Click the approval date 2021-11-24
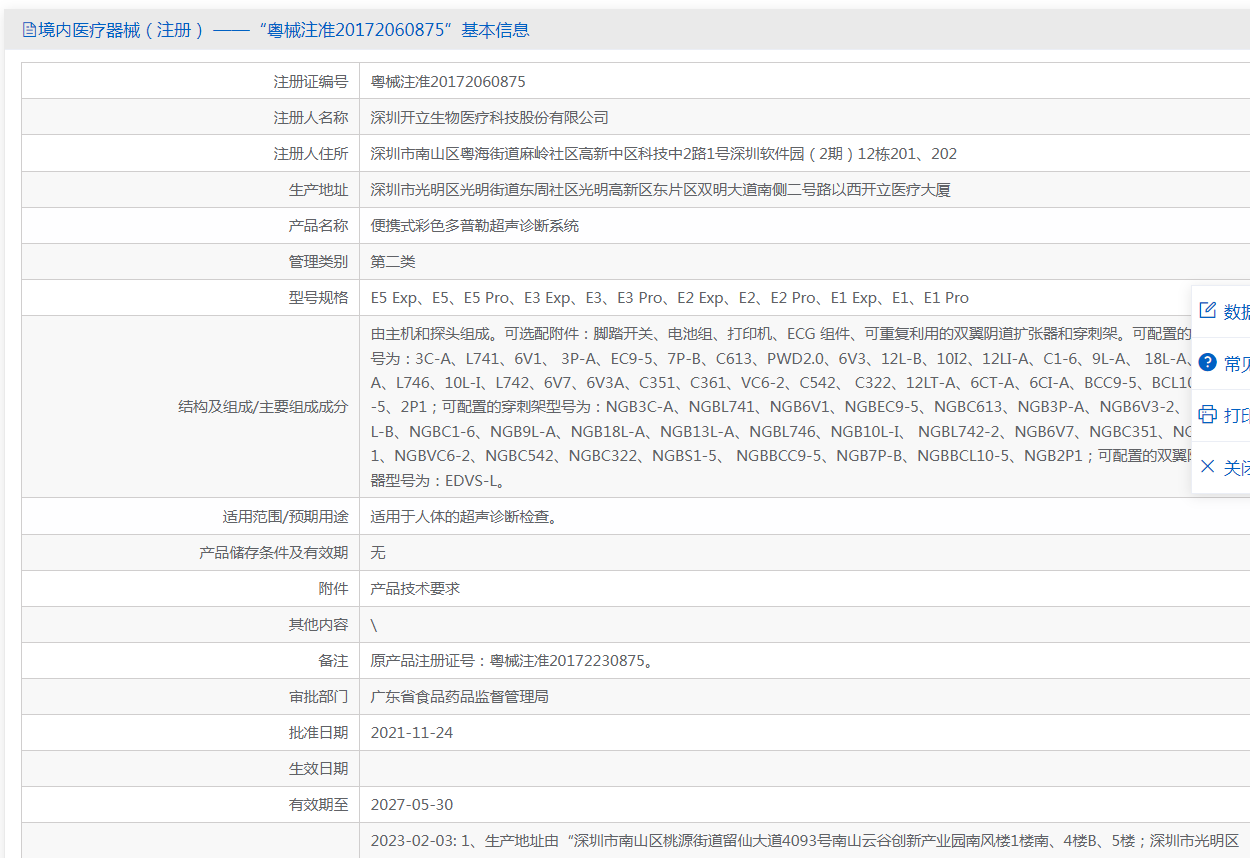This screenshot has width=1250, height=858. (412, 733)
